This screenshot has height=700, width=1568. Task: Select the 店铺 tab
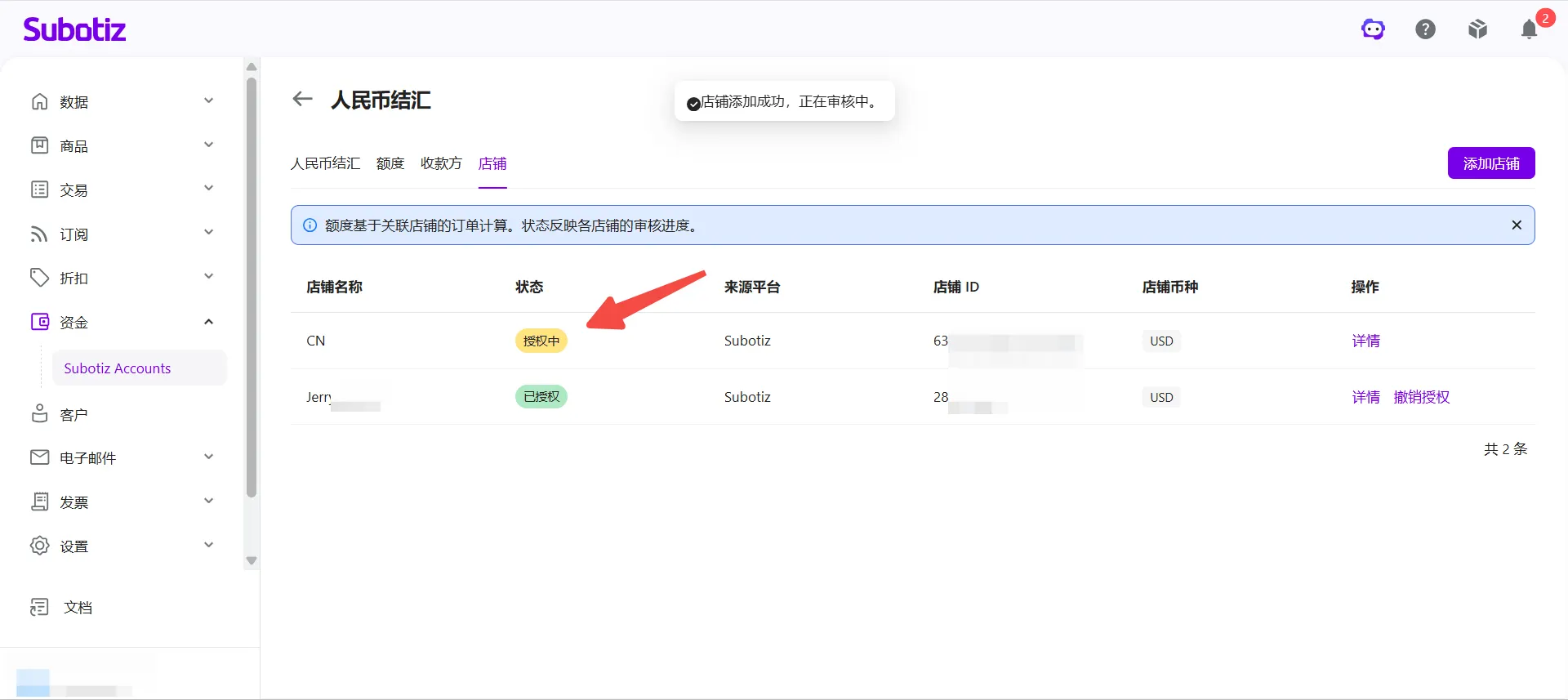click(x=492, y=163)
